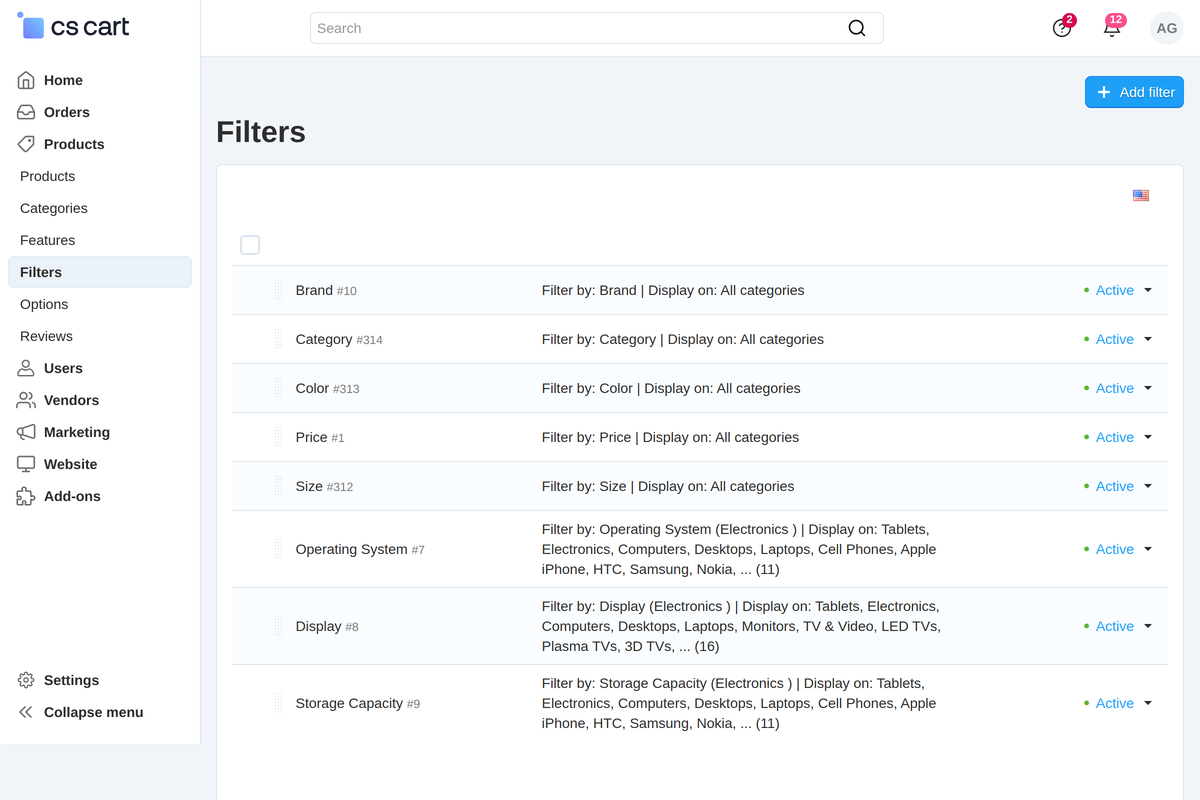
Task: Click the search magnifier icon
Action: 857,28
